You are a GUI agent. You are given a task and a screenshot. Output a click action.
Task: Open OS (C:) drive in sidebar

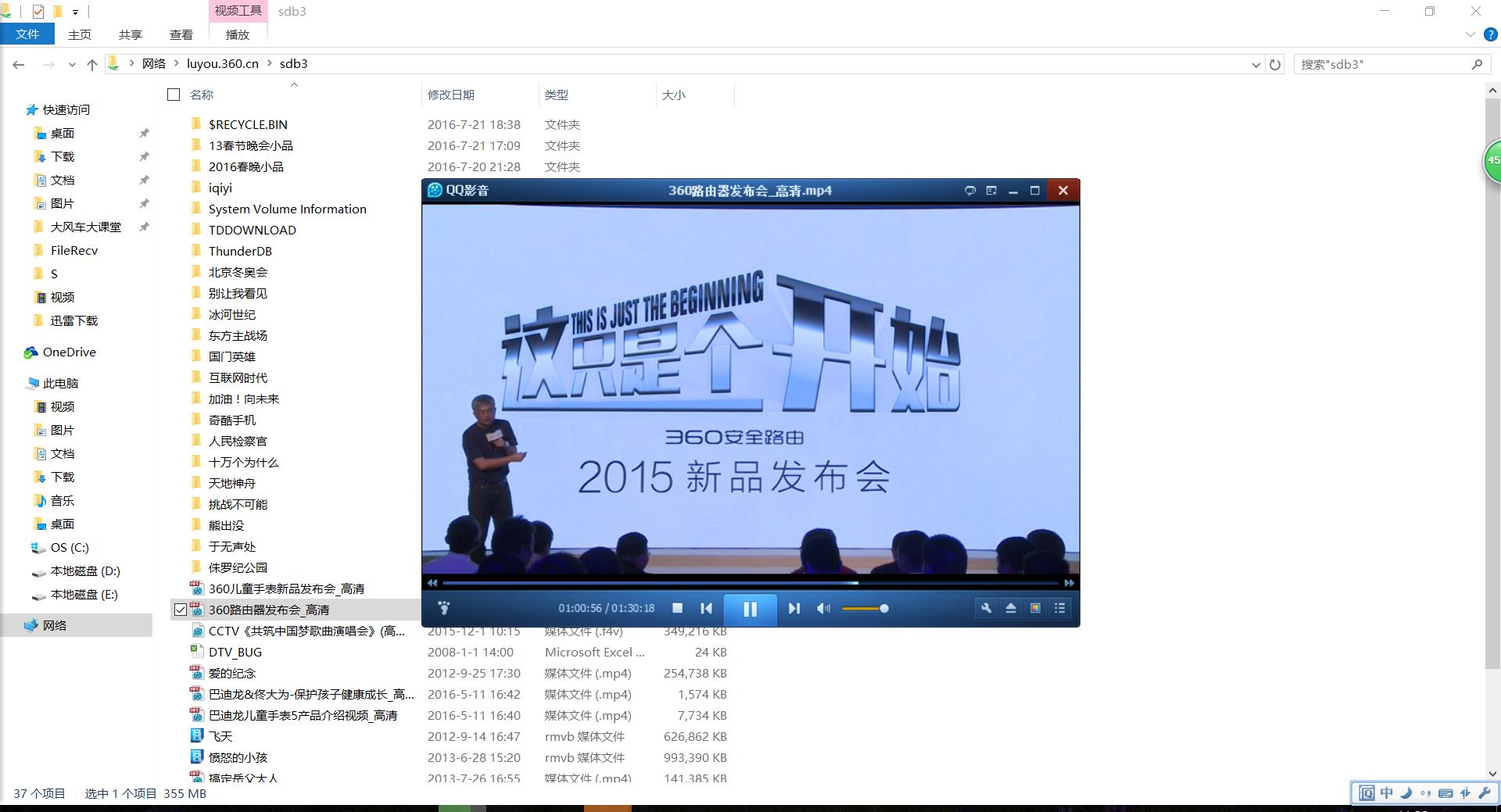click(70, 547)
